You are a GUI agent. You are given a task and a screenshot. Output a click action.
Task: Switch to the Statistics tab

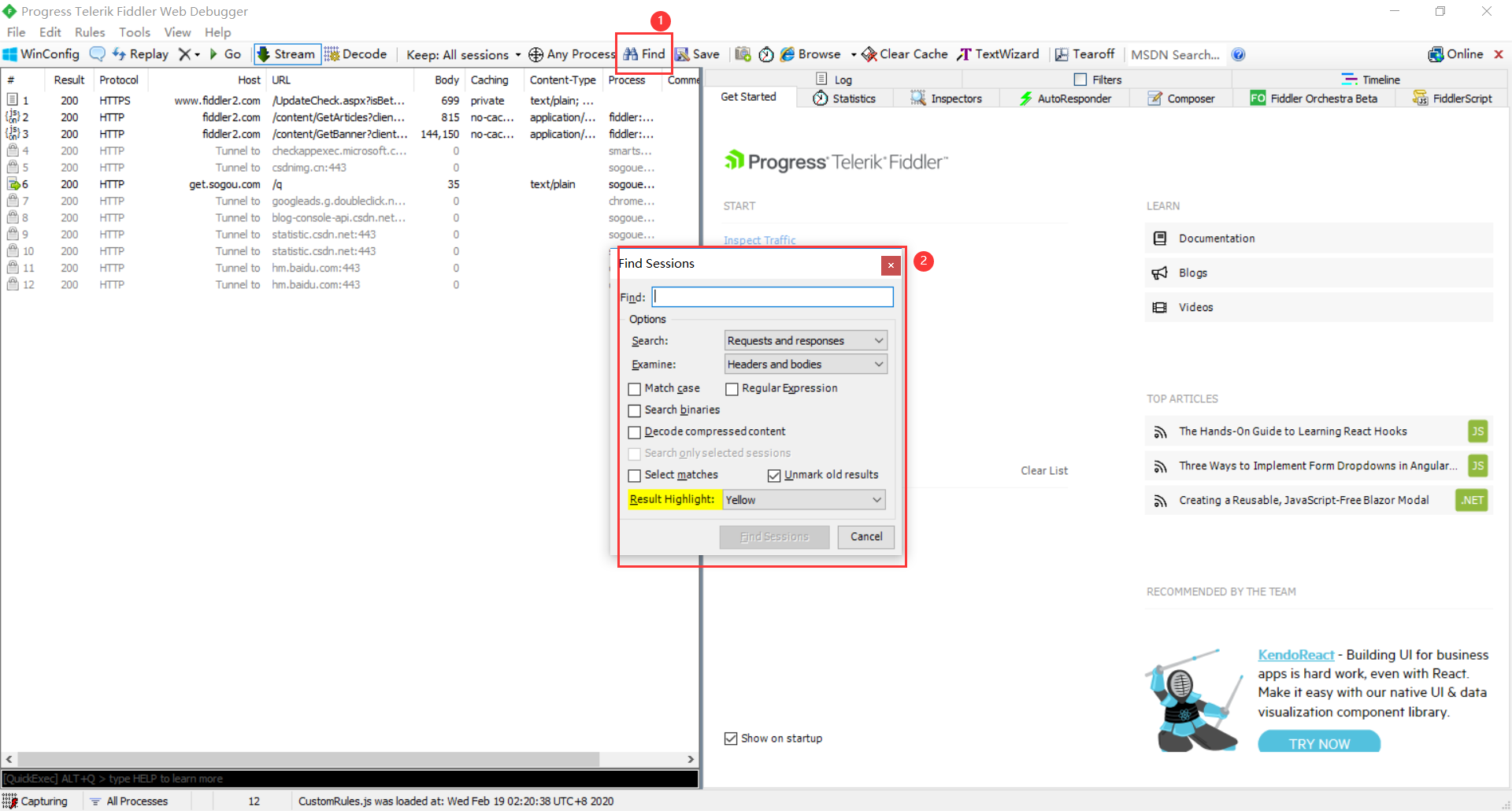844,98
